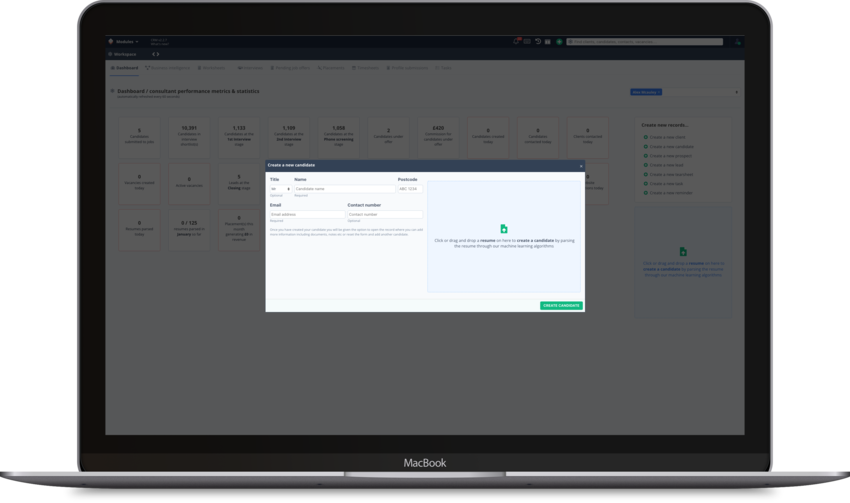Click the Create Candidate button

(561, 306)
